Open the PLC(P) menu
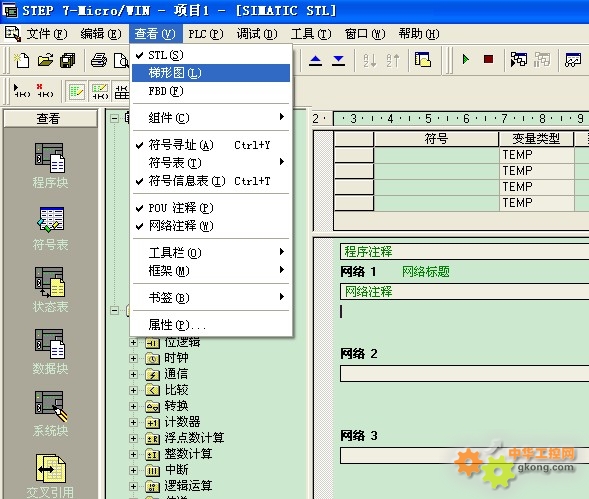This screenshot has width=589, height=499. tap(205, 34)
